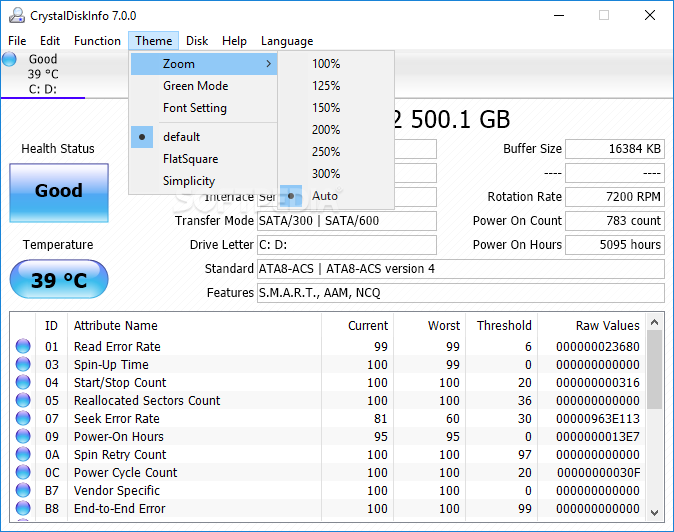Select the Seek Error Rate row text

click(x=117, y=419)
